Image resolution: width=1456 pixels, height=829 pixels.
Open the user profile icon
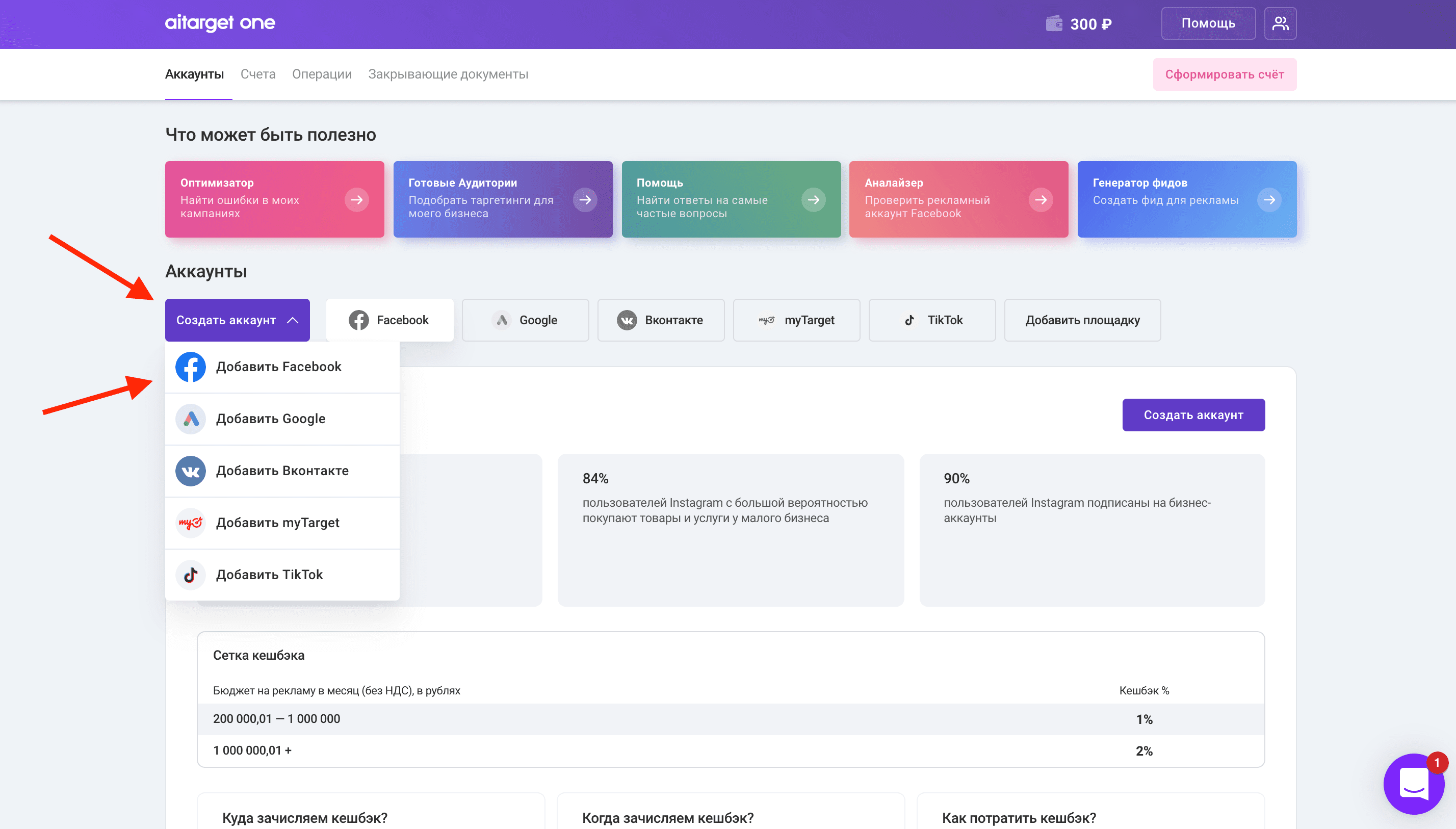point(1280,23)
